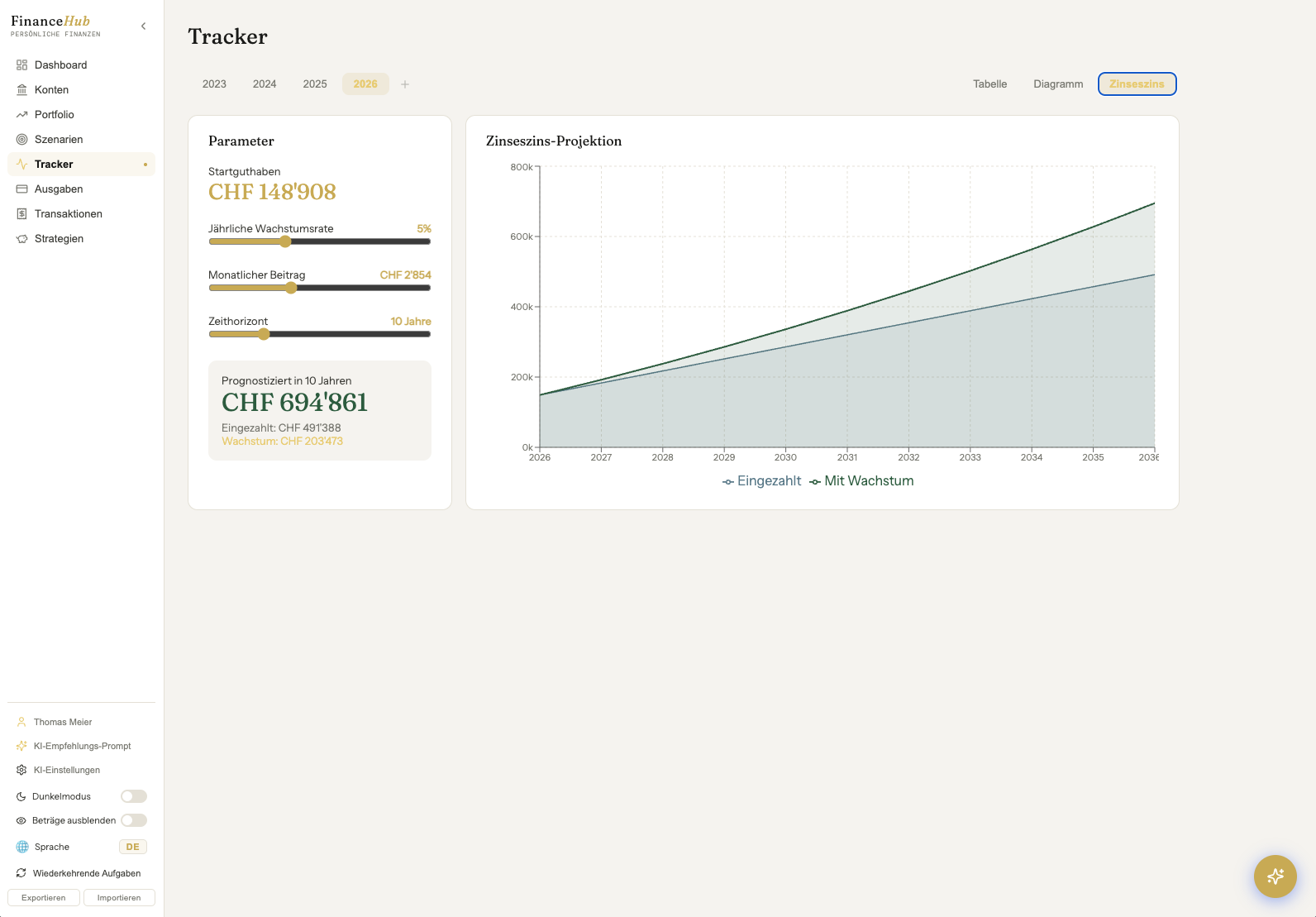Open Strategien page
This screenshot has height=917, width=1316.
click(81, 239)
